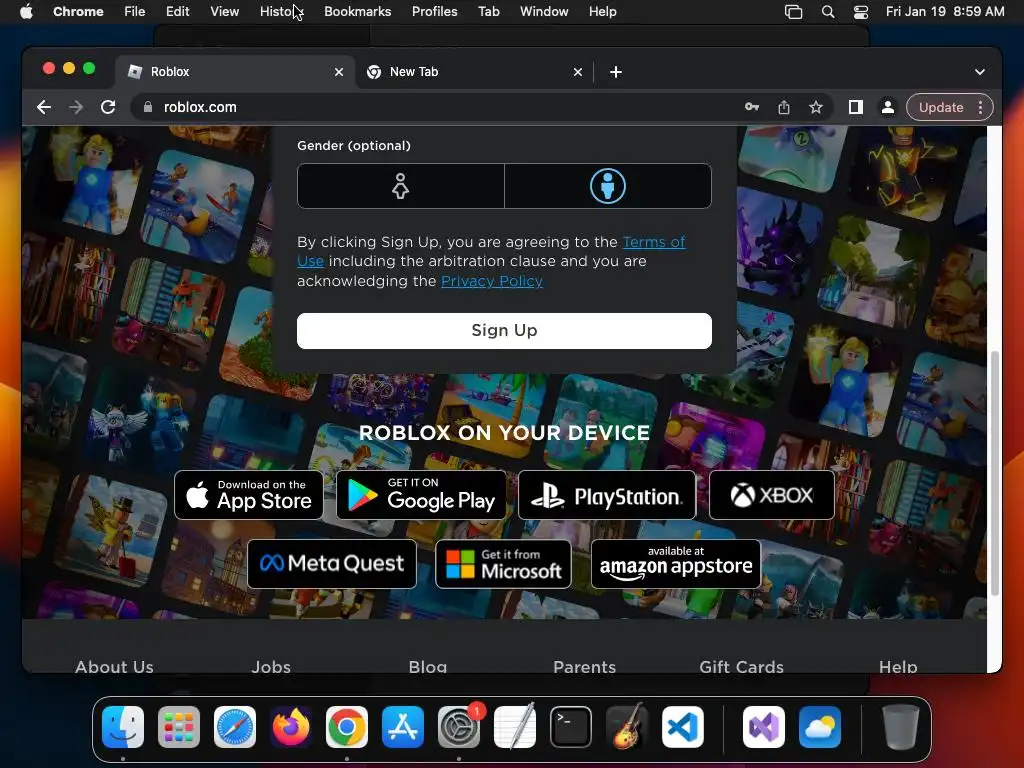Image resolution: width=1024 pixels, height=768 pixels.
Task: Open Chrome three-dot menu
Action: click(x=980, y=107)
